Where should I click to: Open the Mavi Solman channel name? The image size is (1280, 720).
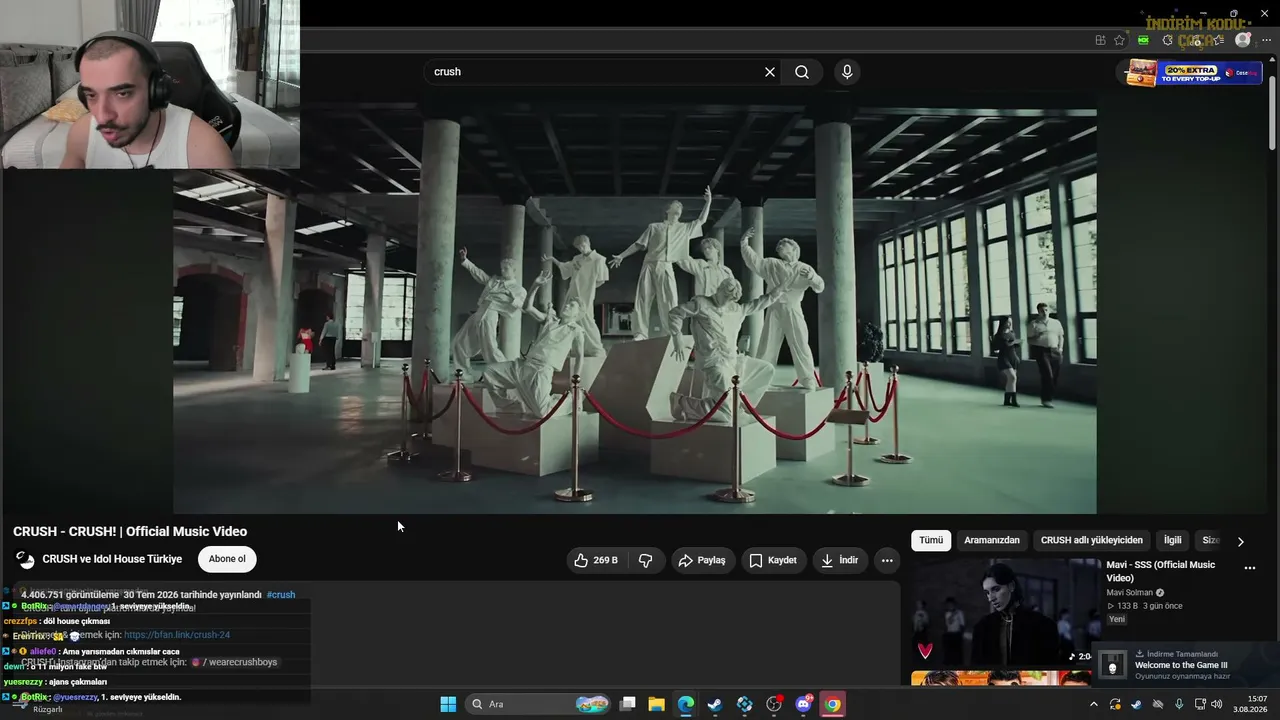[1130, 593]
